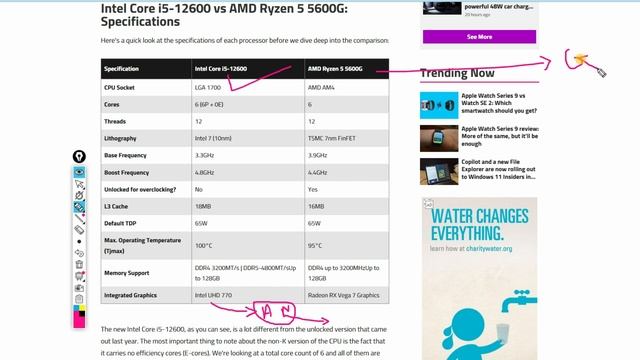The width and height of the screenshot is (640, 360).
Task: Click the Apple Watch review wrist thumbnail
Action: click(439, 138)
